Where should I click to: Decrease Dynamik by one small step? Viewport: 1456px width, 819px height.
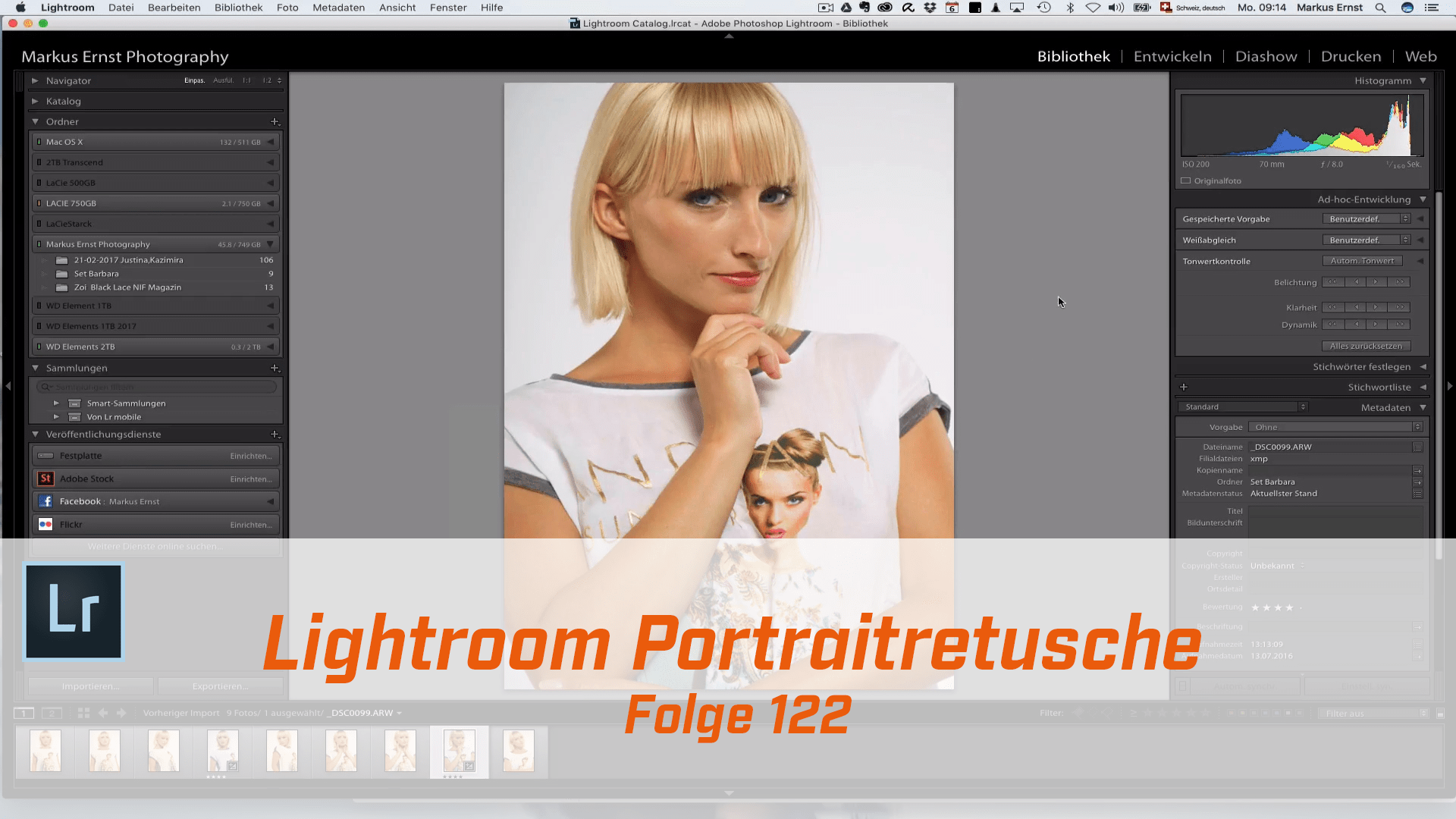(x=1357, y=325)
